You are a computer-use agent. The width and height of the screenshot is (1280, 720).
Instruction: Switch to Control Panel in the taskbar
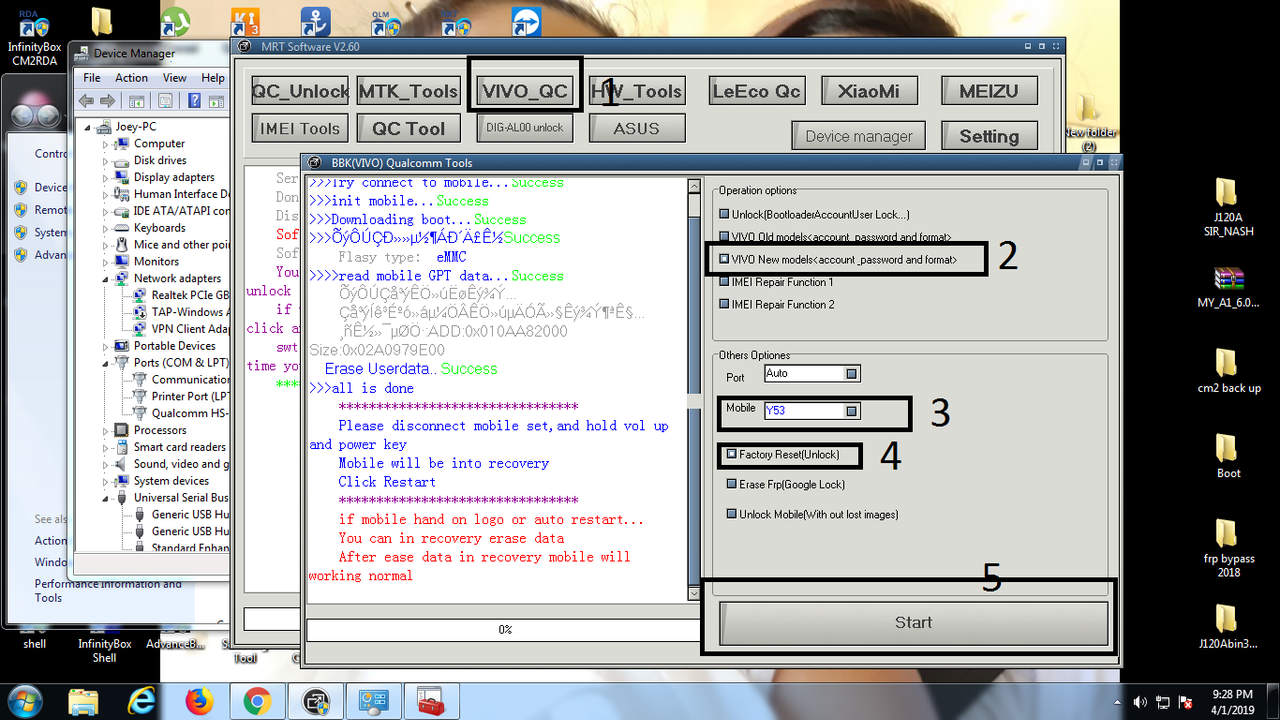tap(373, 700)
